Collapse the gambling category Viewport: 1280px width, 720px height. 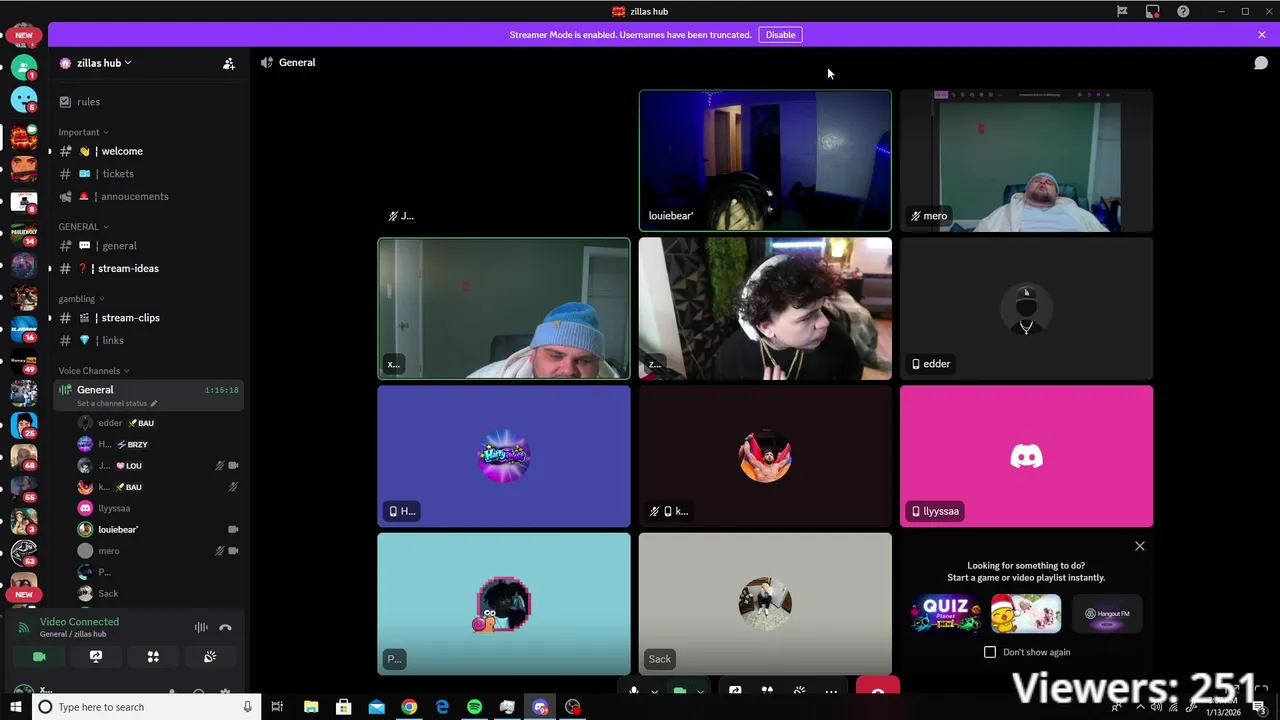pos(82,299)
